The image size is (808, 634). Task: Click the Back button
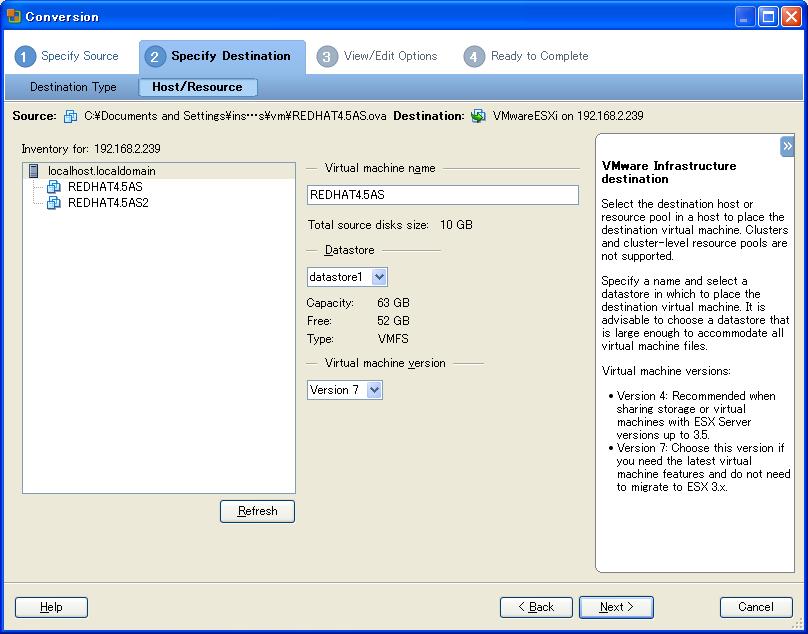[536, 607]
